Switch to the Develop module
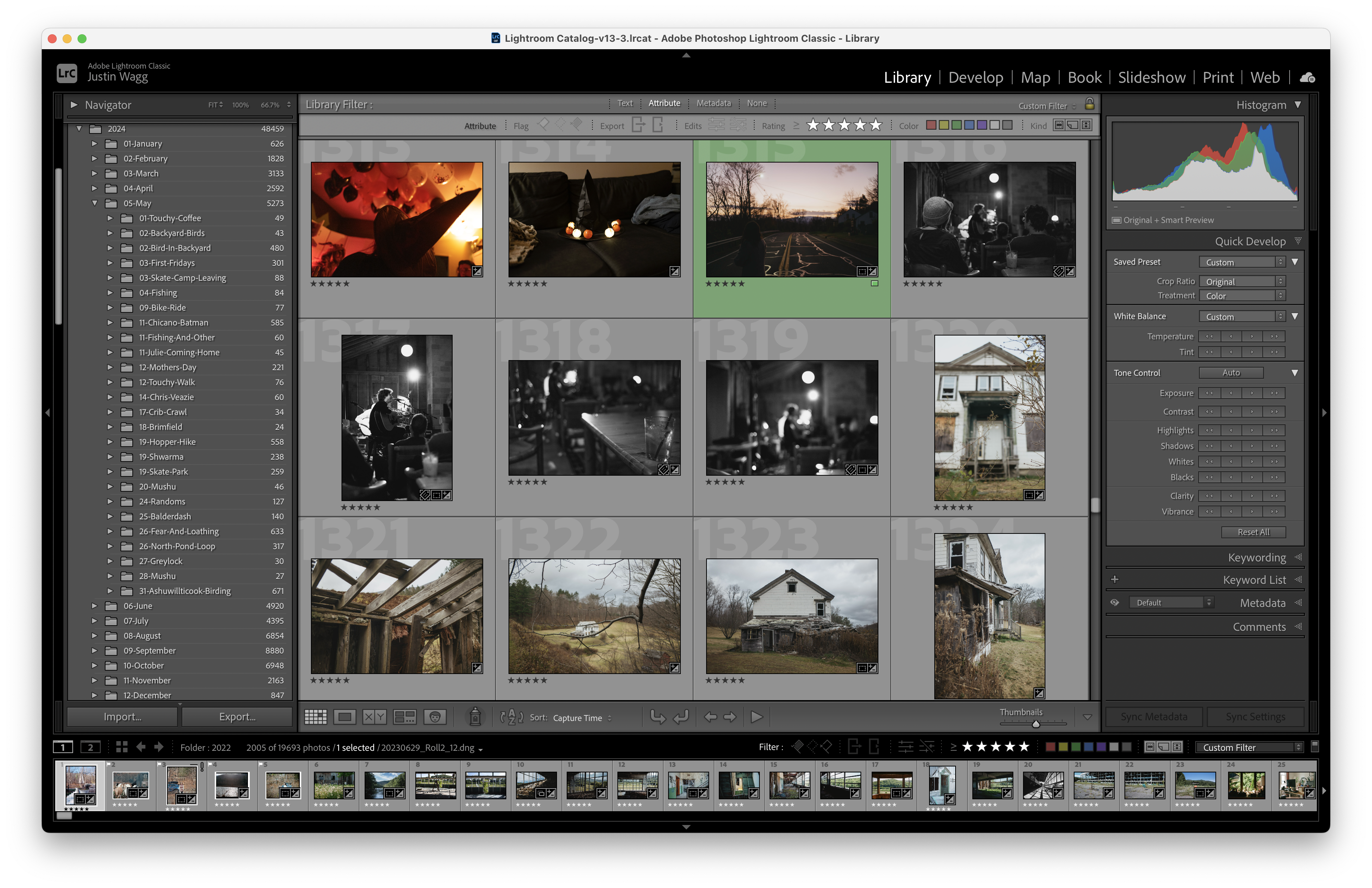This screenshot has width=1372, height=888. (975, 77)
